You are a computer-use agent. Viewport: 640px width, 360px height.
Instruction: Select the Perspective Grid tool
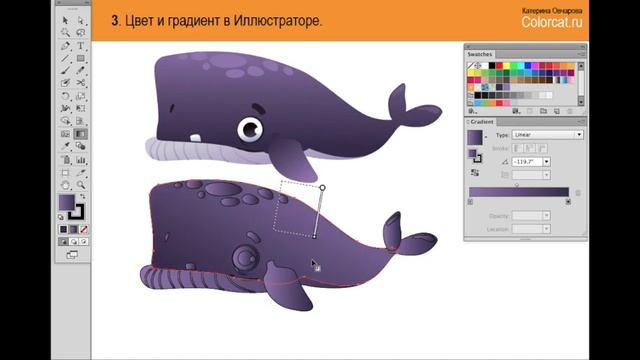[81, 121]
